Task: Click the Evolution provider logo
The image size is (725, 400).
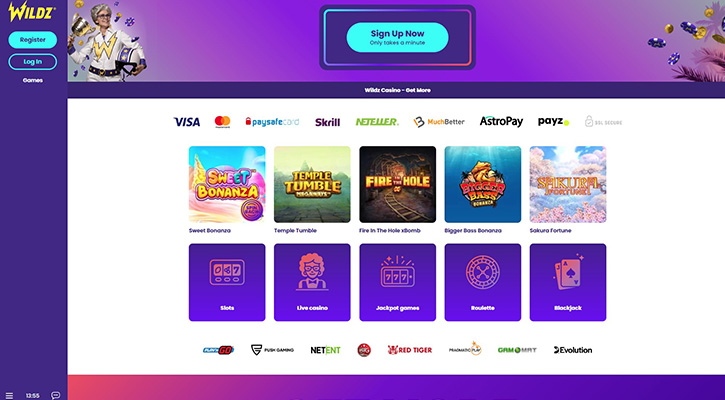Action: tap(573, 350)
